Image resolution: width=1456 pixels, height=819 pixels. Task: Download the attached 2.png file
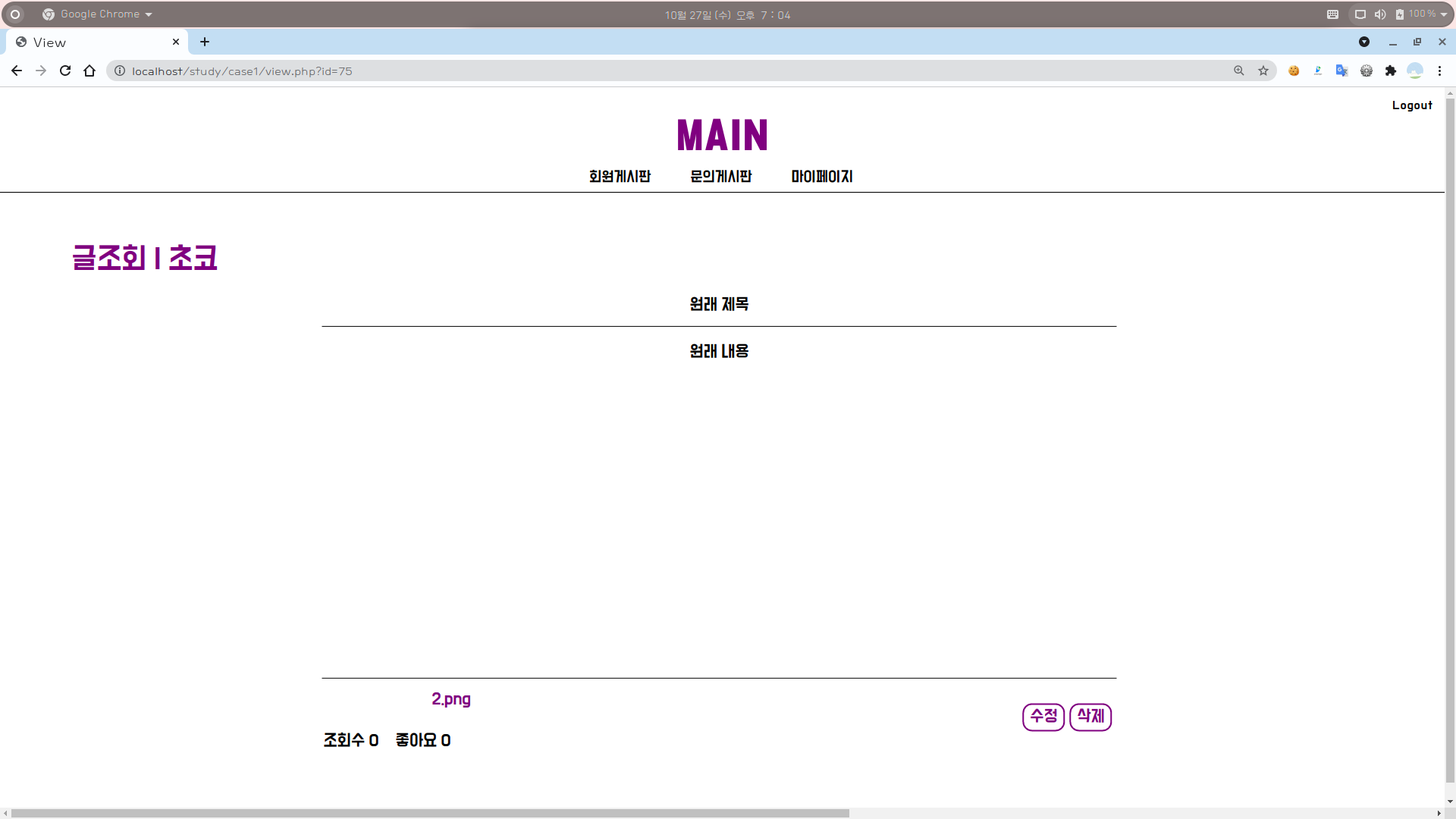click(451, 699)
